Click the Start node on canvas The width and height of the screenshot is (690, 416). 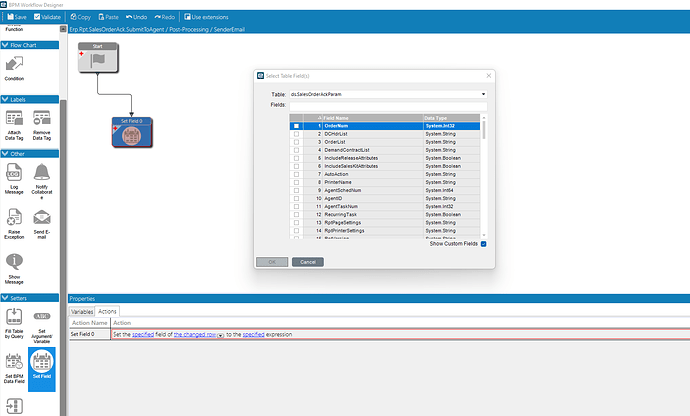[98, 57]
